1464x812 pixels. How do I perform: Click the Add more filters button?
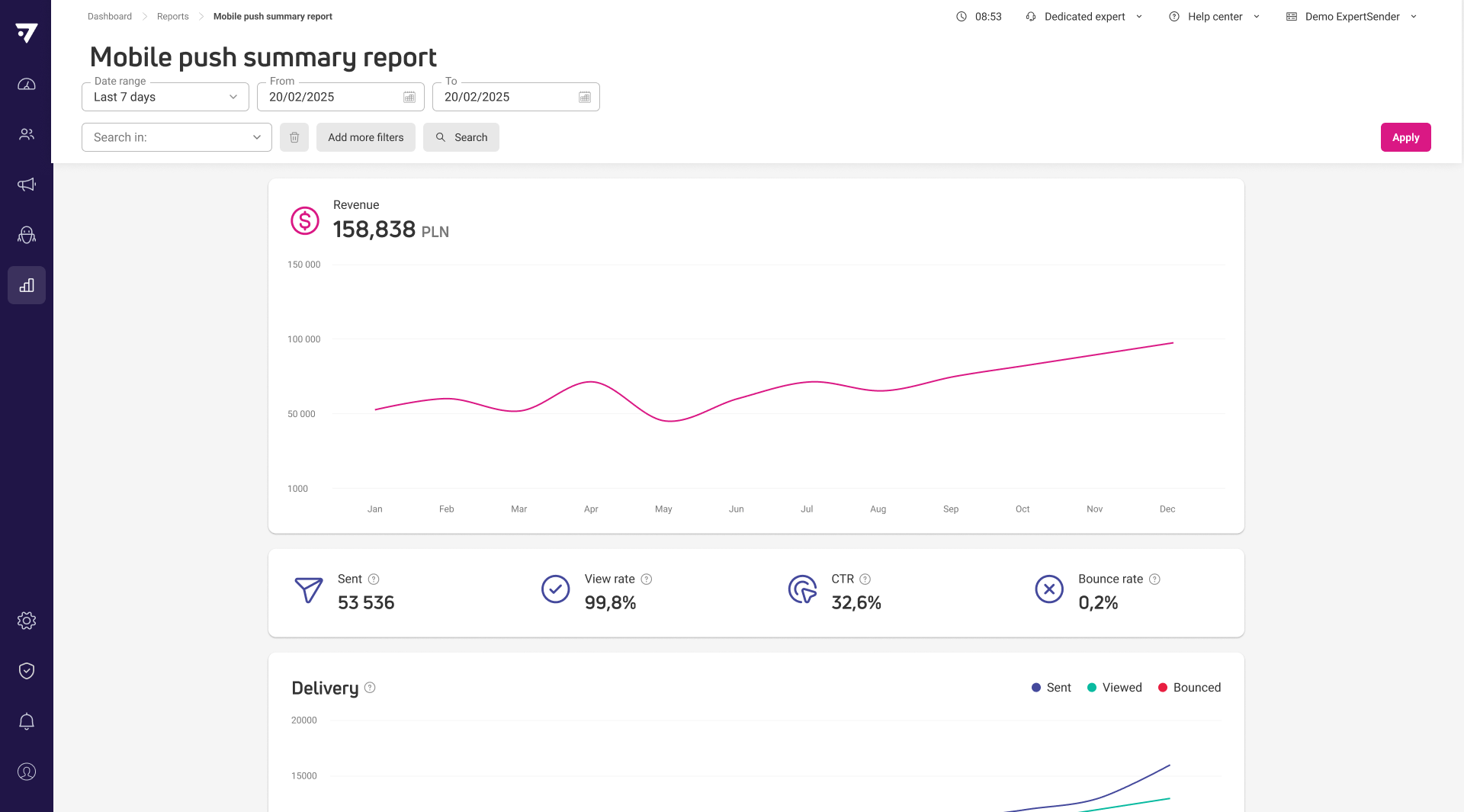(x=366, y=137)
